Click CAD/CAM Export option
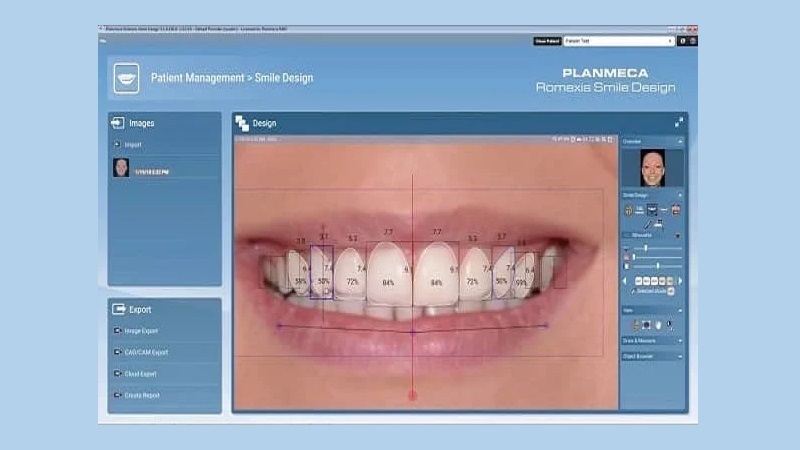The image size is (800, 450). click(x=146, y=352)
